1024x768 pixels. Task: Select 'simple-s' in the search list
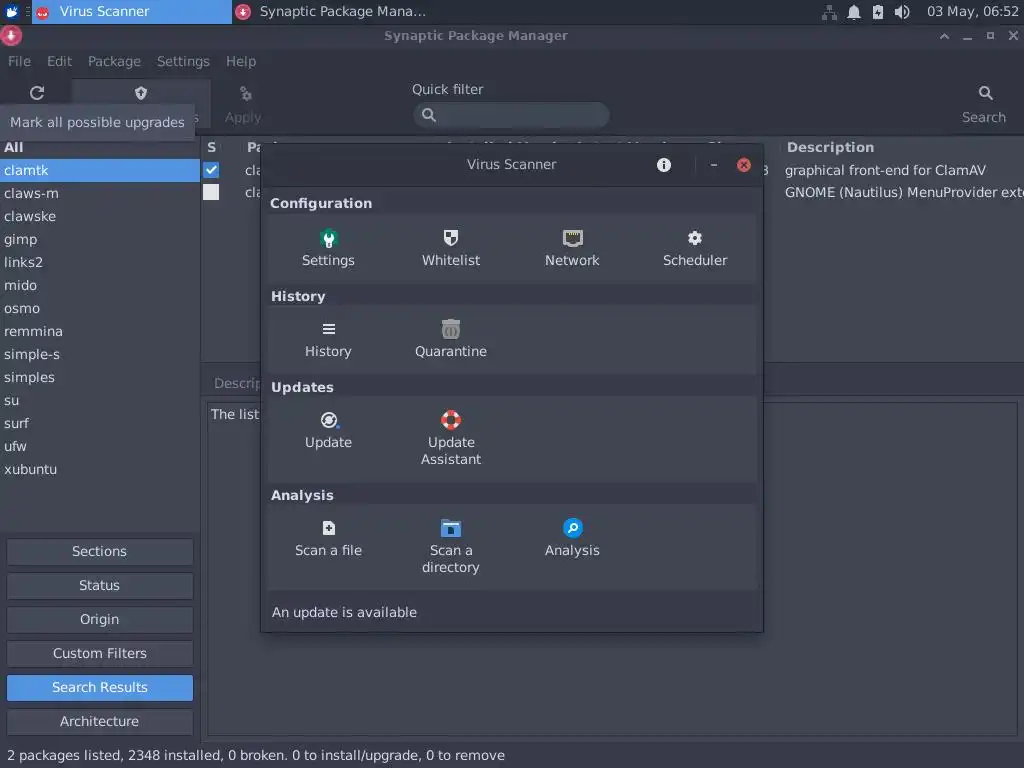tap(100, 354)
